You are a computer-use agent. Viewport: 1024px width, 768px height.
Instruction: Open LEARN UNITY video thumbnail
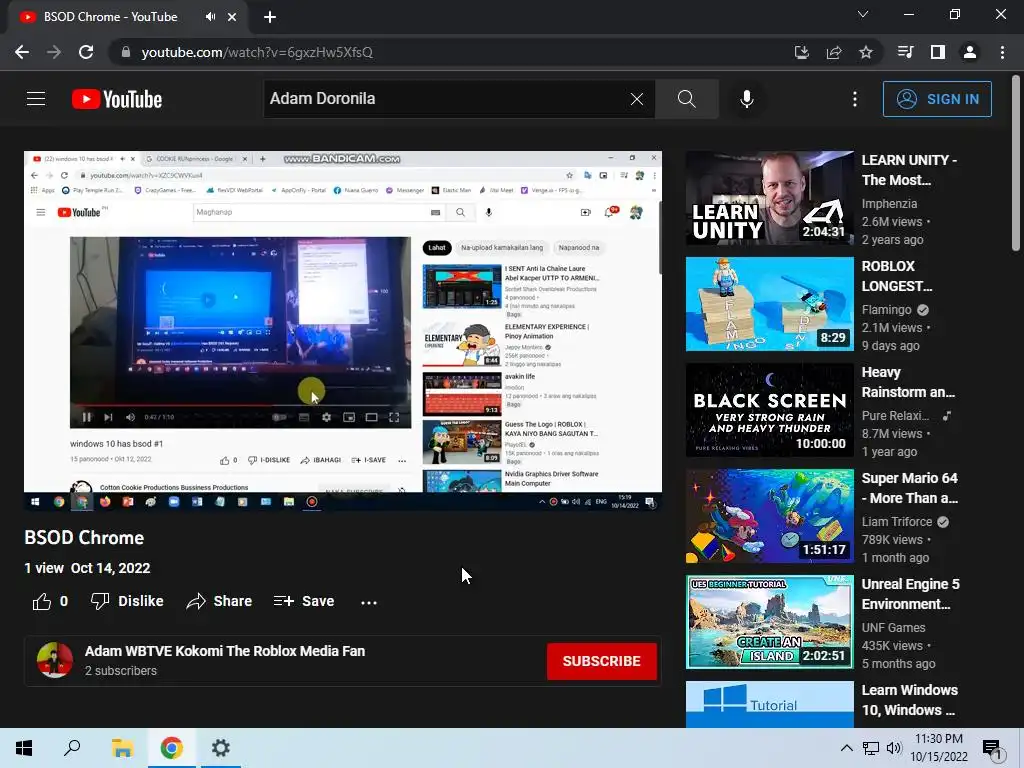pos(769,198)
